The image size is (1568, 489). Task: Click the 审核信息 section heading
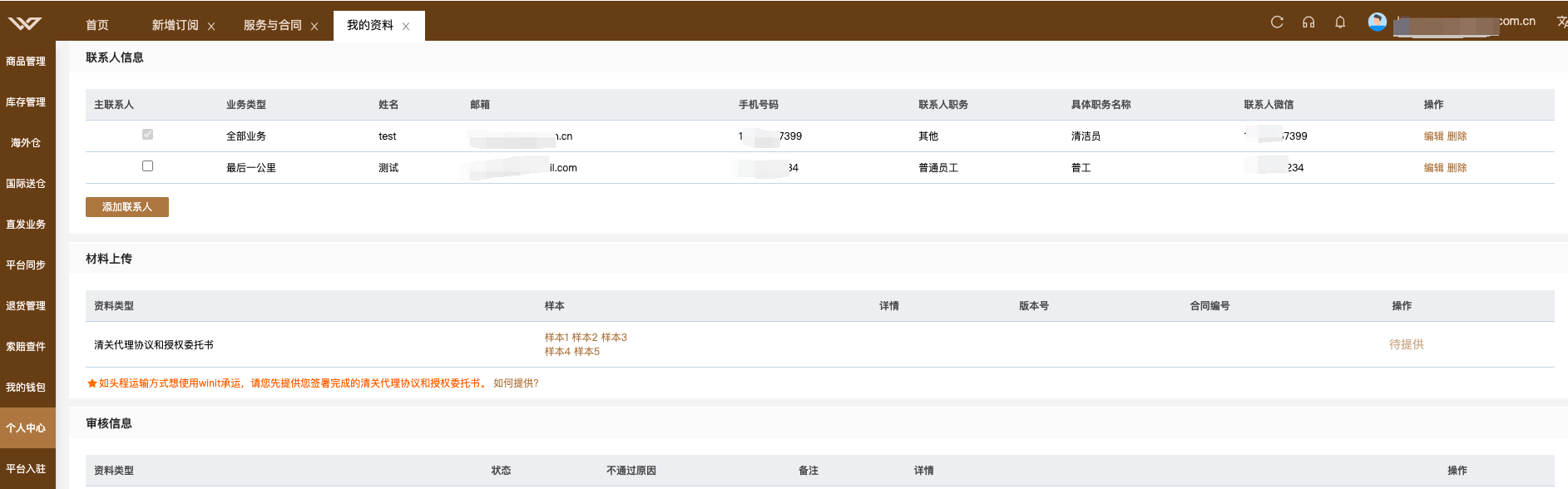pyautogui.click(x=109, y=423)
